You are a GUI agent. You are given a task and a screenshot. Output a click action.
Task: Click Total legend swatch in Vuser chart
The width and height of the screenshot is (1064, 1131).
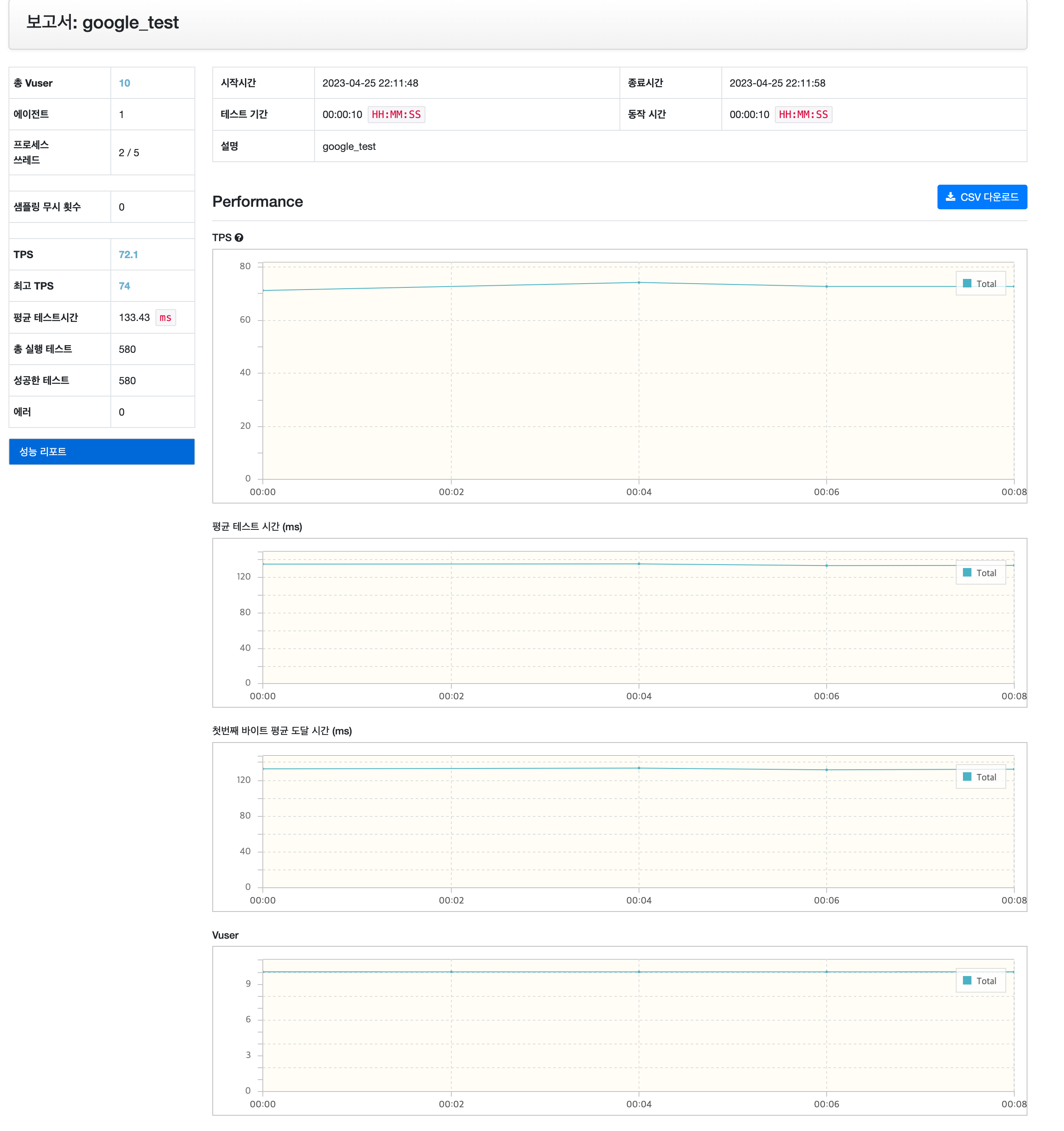(967, 980)
